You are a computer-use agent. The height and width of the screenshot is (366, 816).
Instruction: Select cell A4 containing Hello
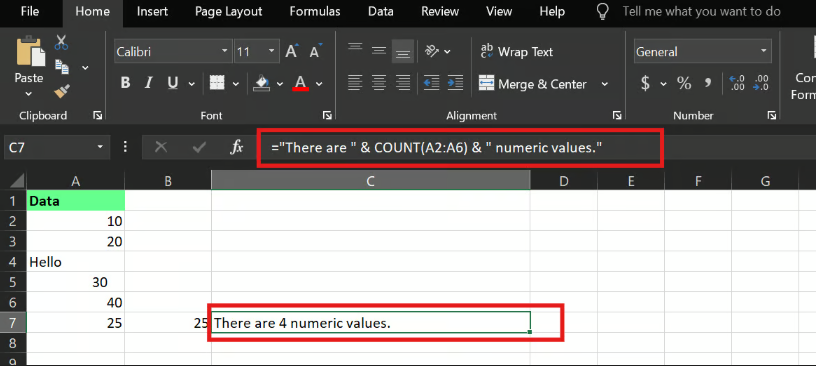point(75,262)
